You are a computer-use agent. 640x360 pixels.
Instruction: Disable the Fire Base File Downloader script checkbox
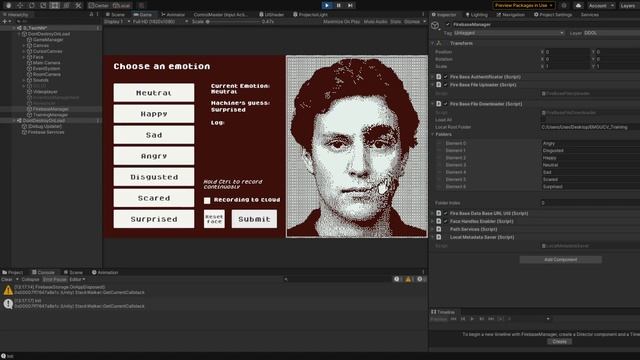(446, 104)
